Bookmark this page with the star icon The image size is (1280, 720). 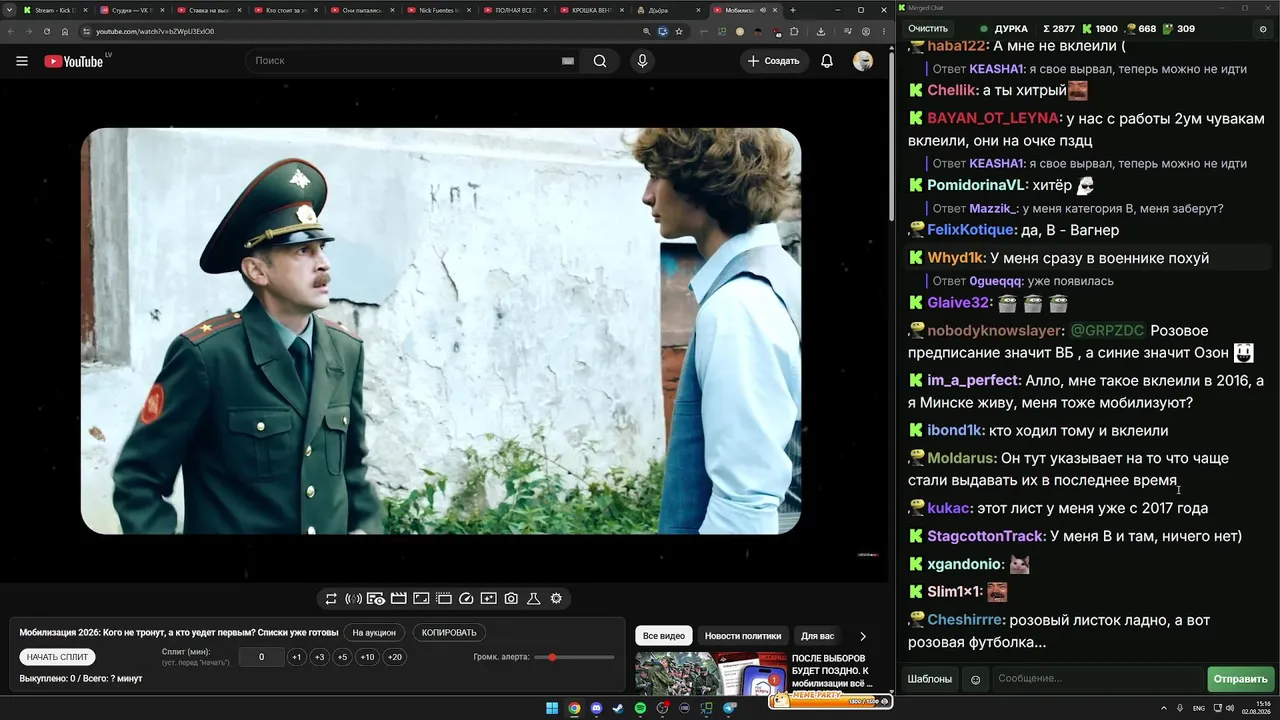point(679,31)
